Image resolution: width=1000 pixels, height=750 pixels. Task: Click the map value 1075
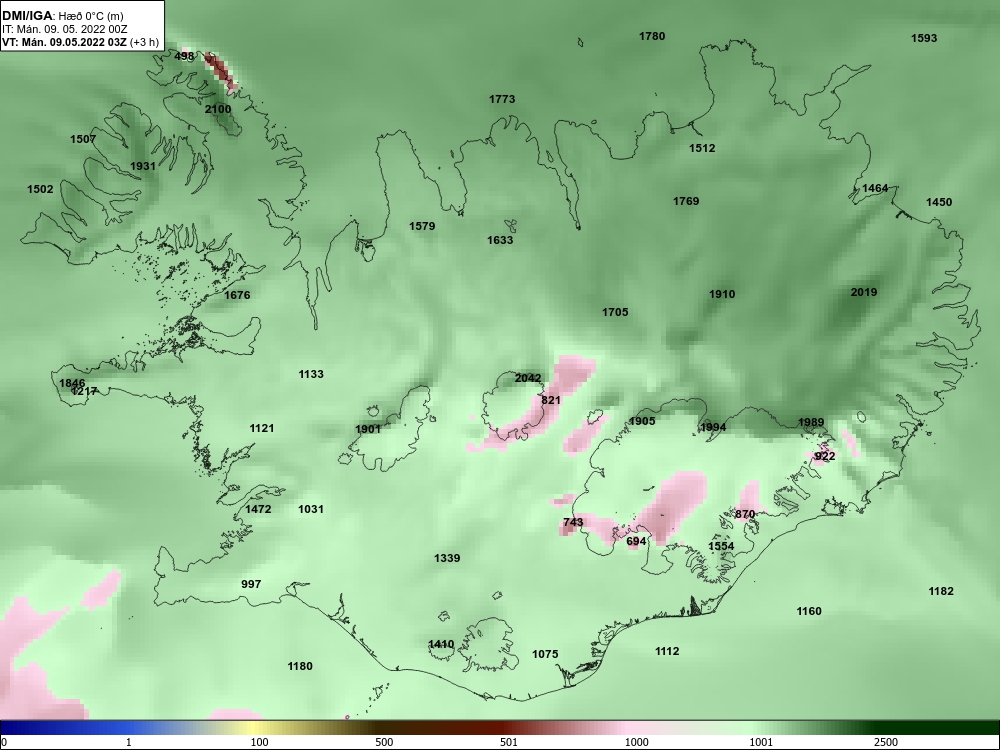545,654
